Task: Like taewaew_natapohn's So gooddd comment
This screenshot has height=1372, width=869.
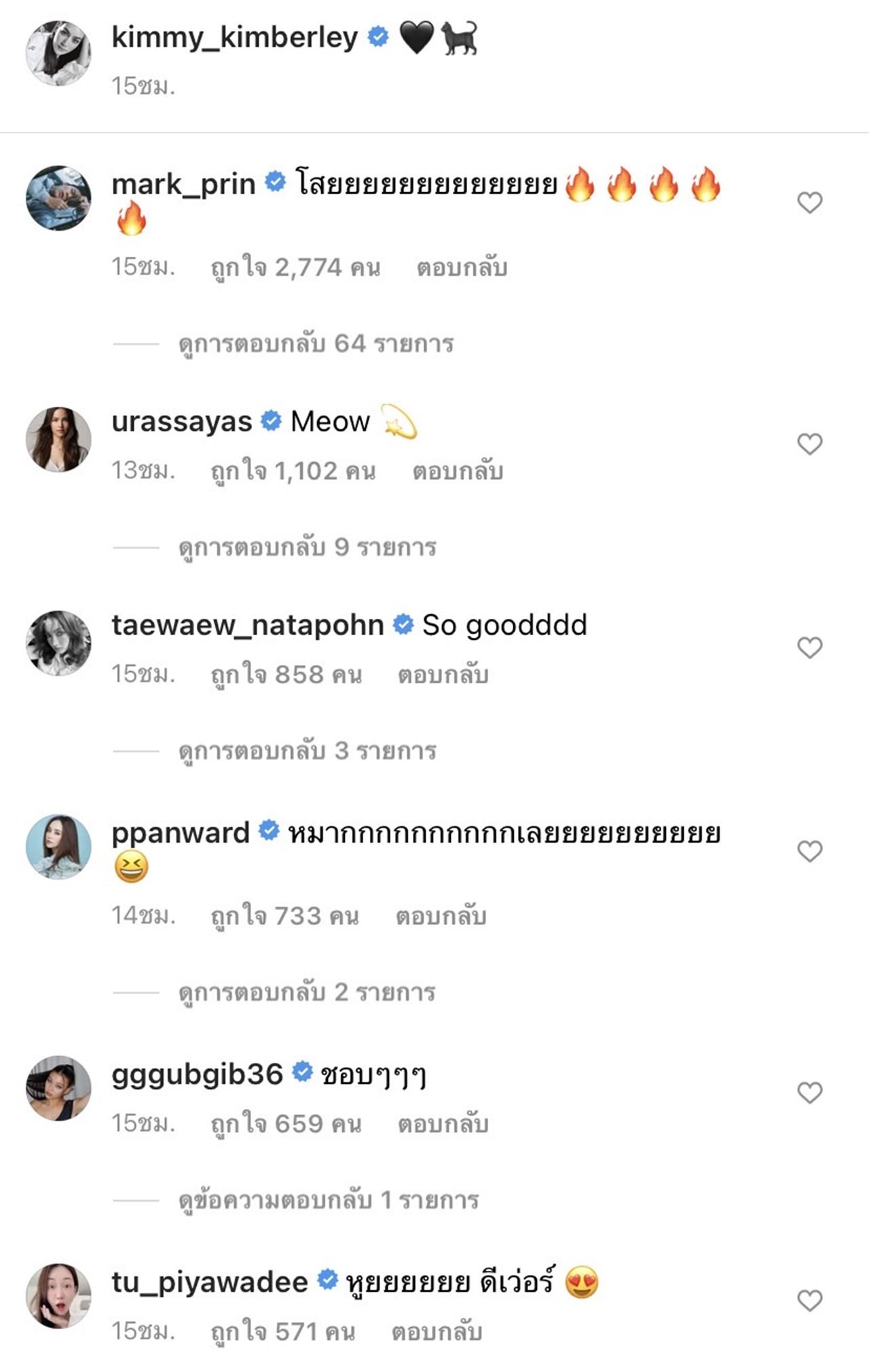Action: pyautogui.click(x=809, y=647)
